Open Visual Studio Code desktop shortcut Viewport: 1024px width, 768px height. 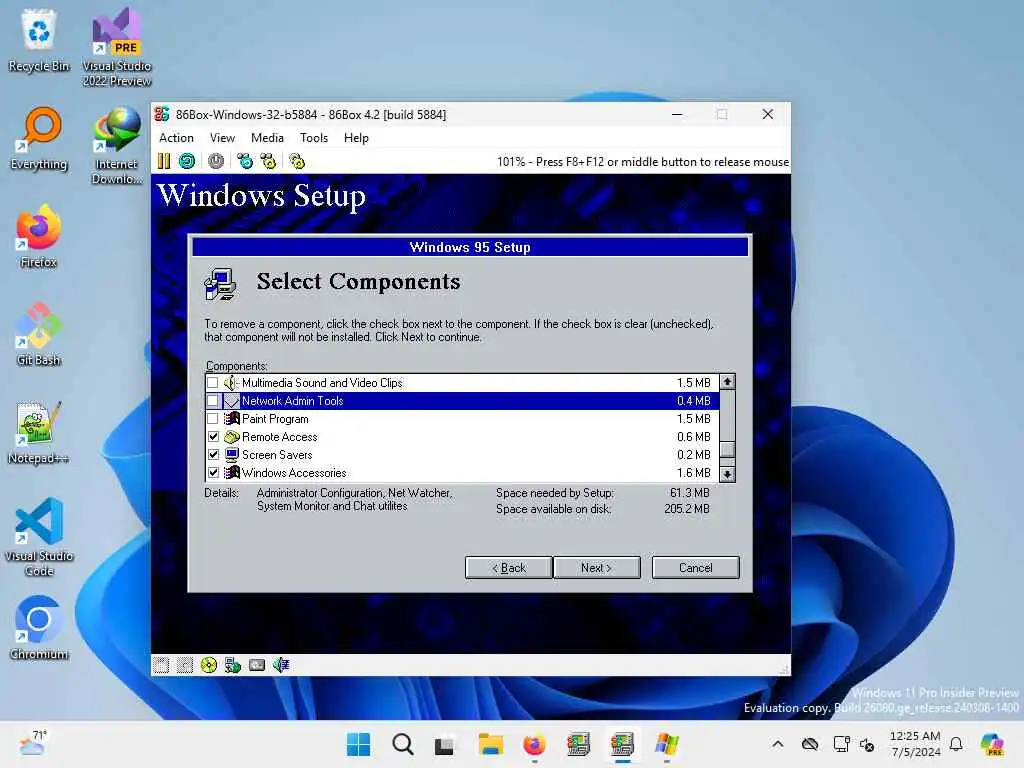[x=39, y=537]
